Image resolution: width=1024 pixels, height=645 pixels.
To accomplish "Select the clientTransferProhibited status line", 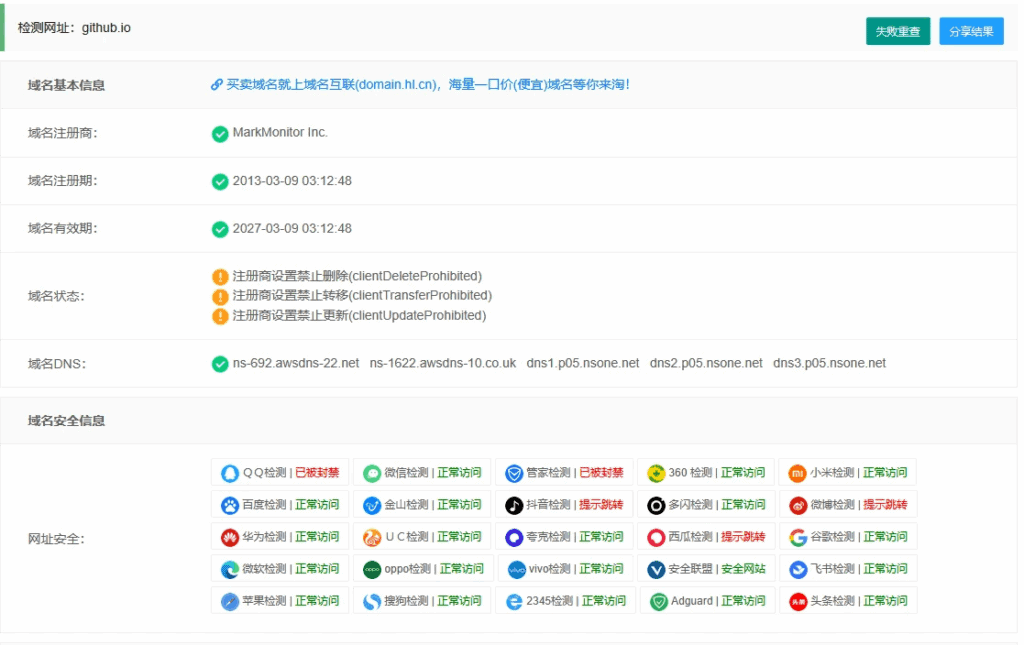I will pyautogui.click(x=362, y=296).
